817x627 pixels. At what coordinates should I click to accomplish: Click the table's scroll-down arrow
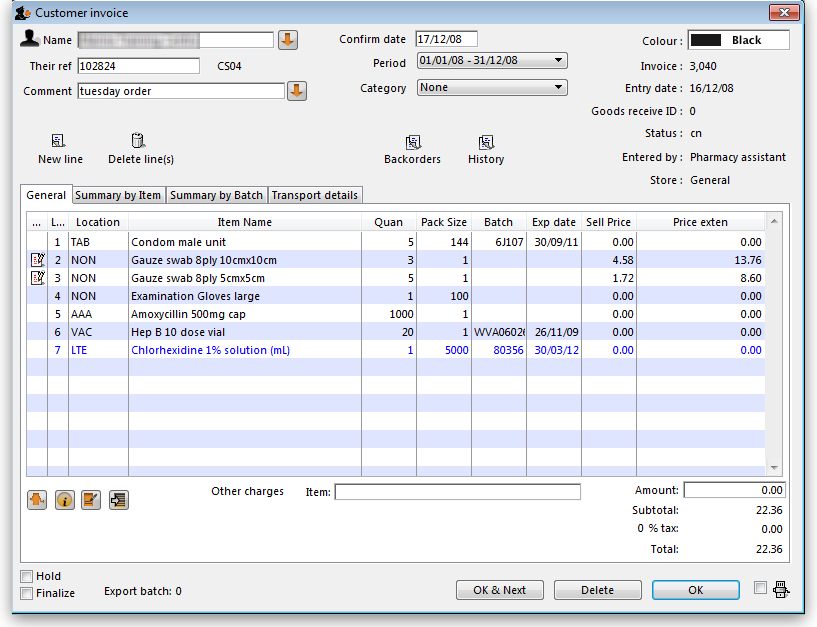pyautogui.click(x=773, y=468)
